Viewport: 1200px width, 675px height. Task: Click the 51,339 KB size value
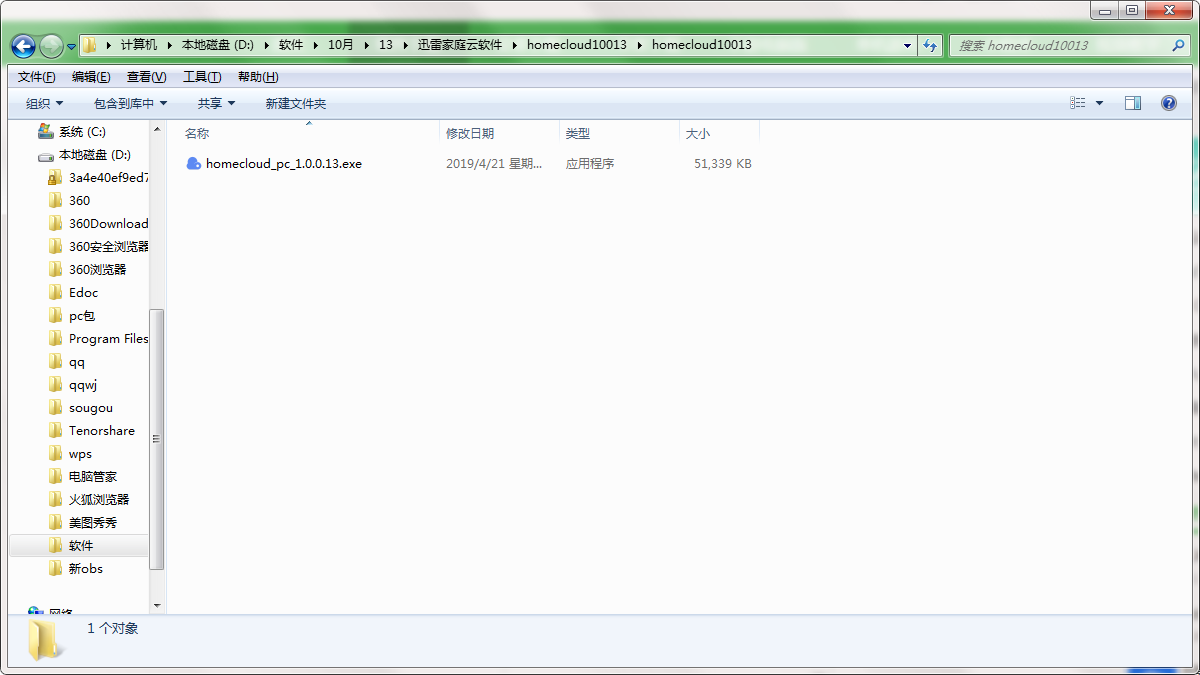coord(723,163)
